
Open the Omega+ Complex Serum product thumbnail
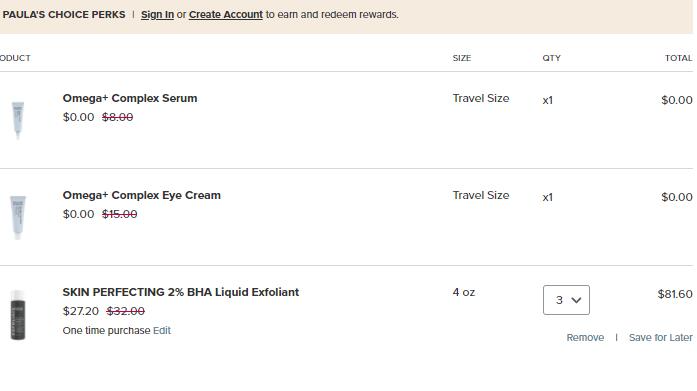pyautogui.click(x=18, y=120)
